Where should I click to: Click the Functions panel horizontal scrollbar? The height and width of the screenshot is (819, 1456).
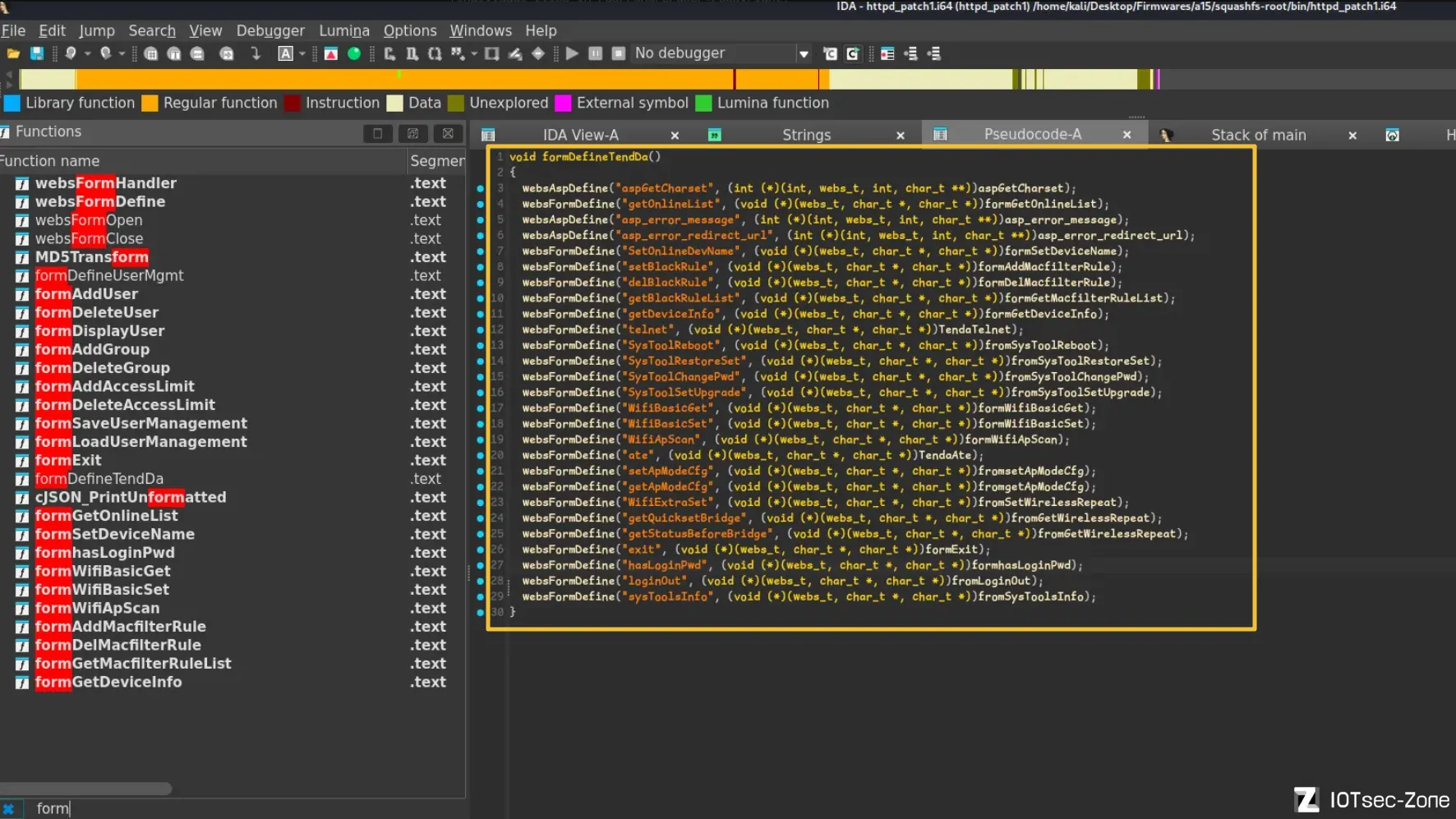pos(85,789)
